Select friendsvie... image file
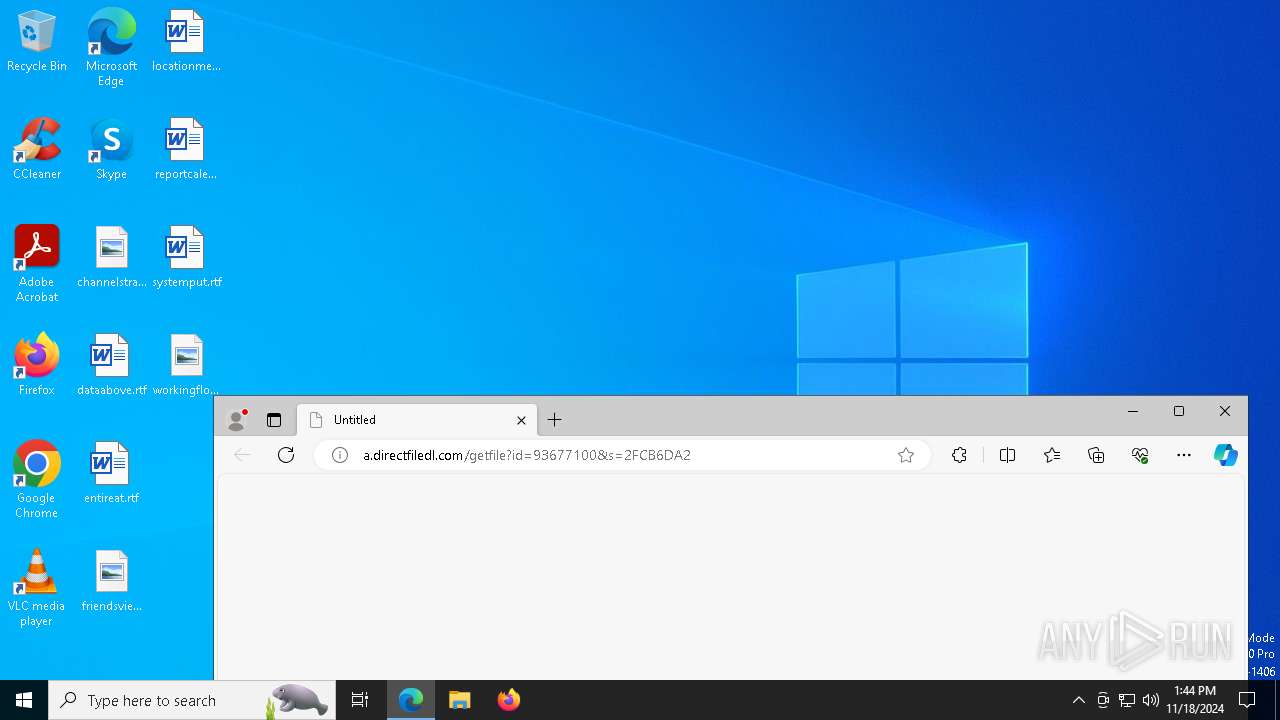Viewport: 1280px width, 720px height. coord(111,581)
